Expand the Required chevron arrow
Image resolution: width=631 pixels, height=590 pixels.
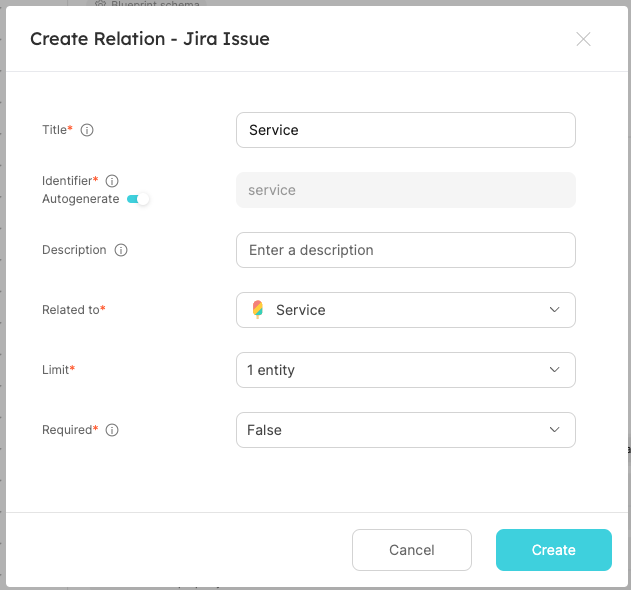(555, 429)
